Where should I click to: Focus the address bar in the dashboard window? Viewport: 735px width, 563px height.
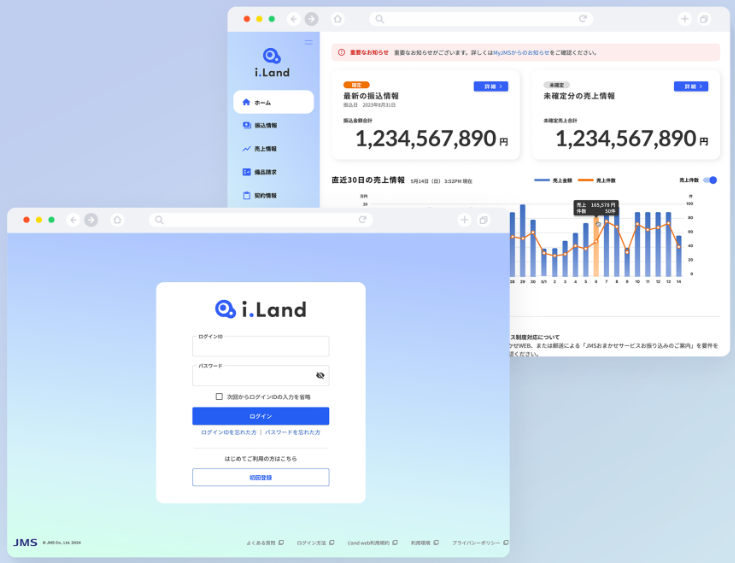tap(481, 19)
